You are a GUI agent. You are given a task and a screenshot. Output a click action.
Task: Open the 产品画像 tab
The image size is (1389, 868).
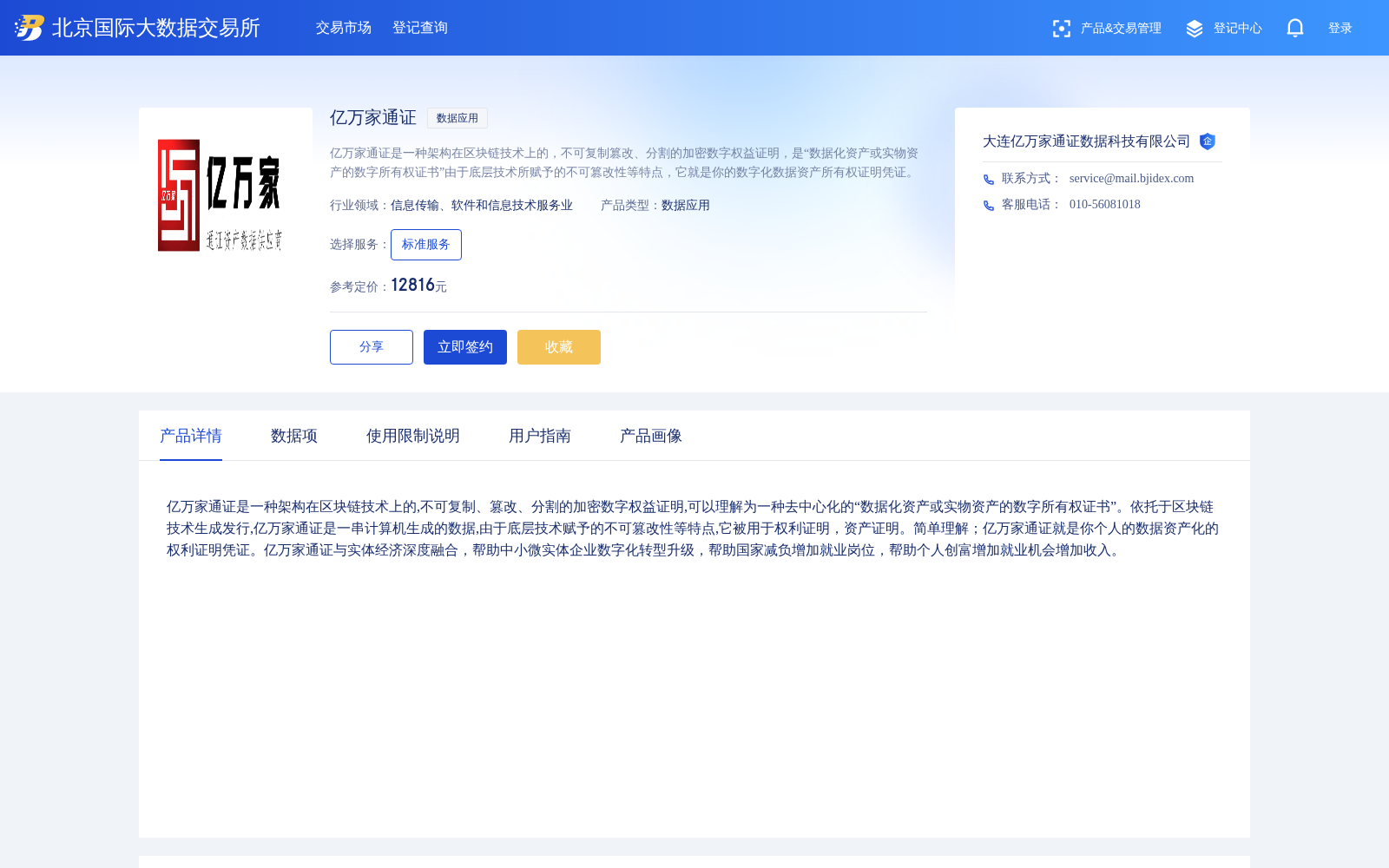(651, 436)
